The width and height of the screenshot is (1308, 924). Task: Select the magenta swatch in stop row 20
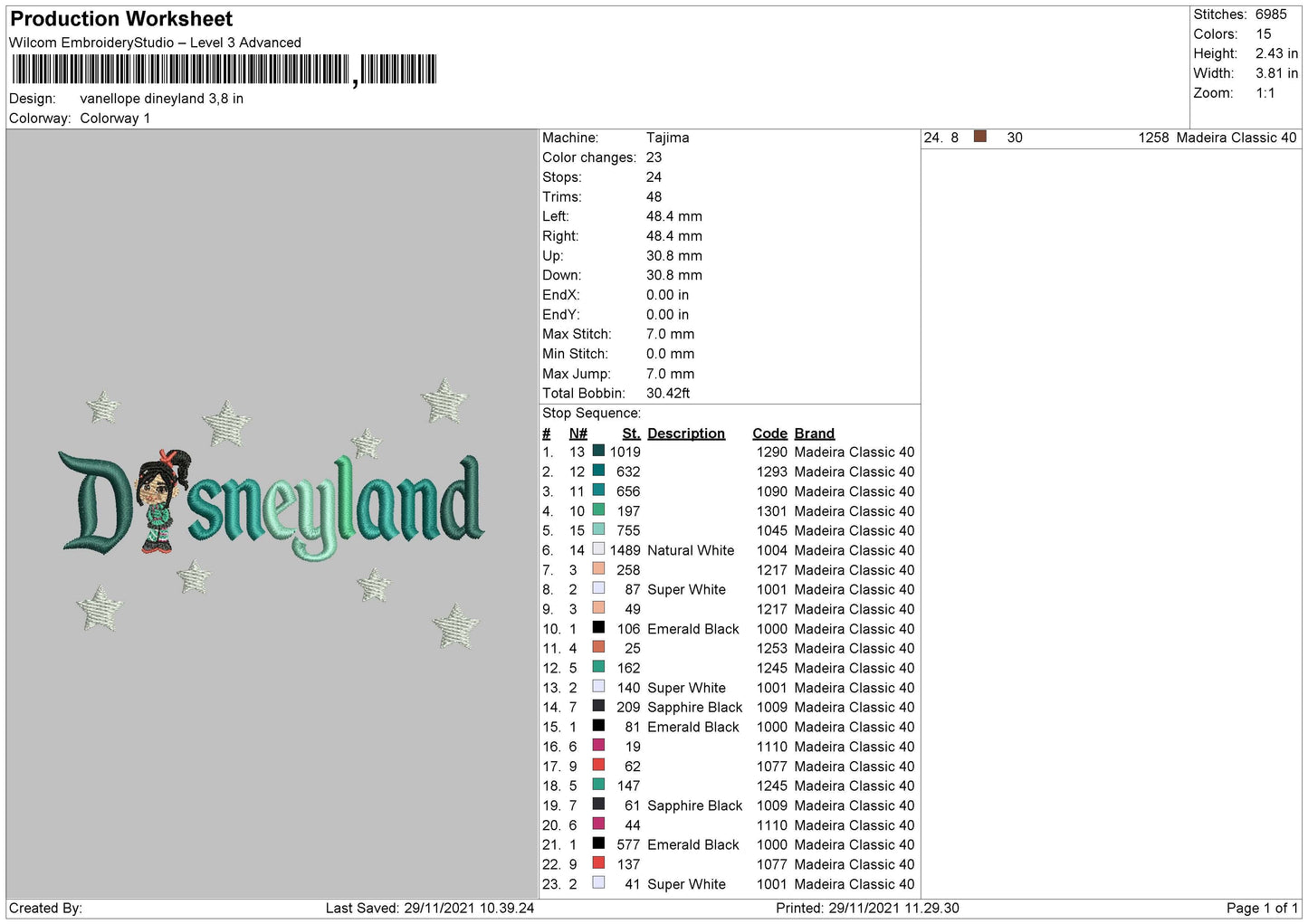tap(598, 824)
